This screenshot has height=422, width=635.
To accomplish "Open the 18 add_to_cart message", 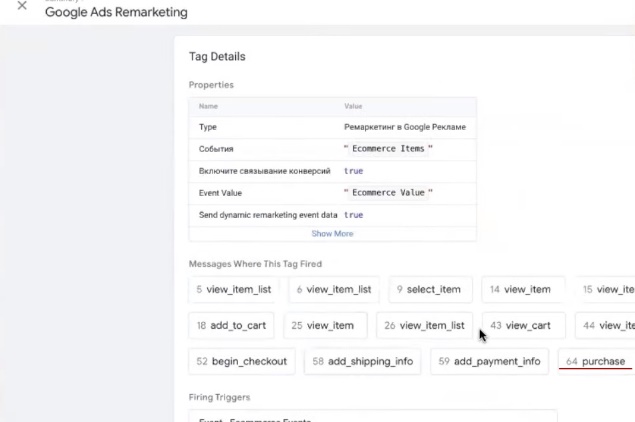I will (x=230, y=326).
